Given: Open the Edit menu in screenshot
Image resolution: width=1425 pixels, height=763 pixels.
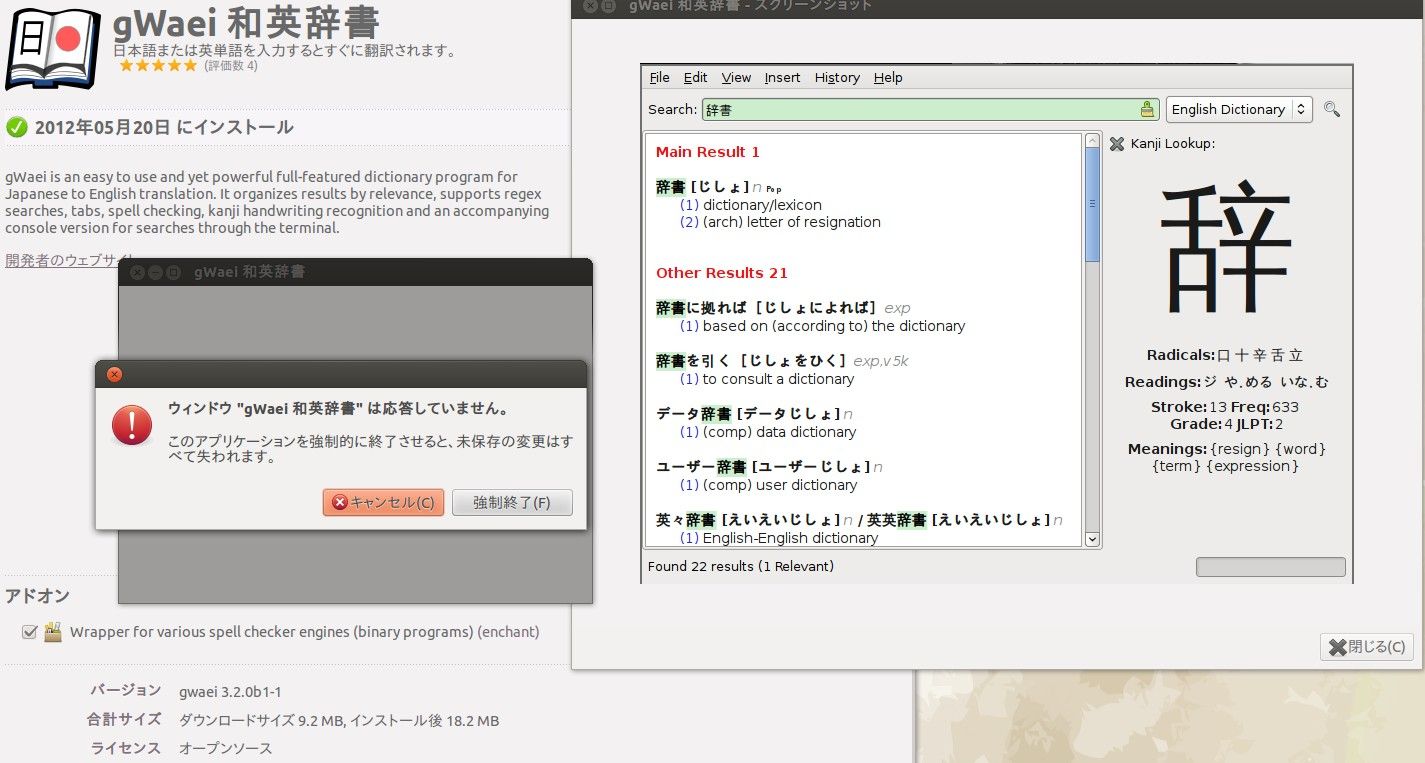Looking at the screenshot, I should (695, 77).
